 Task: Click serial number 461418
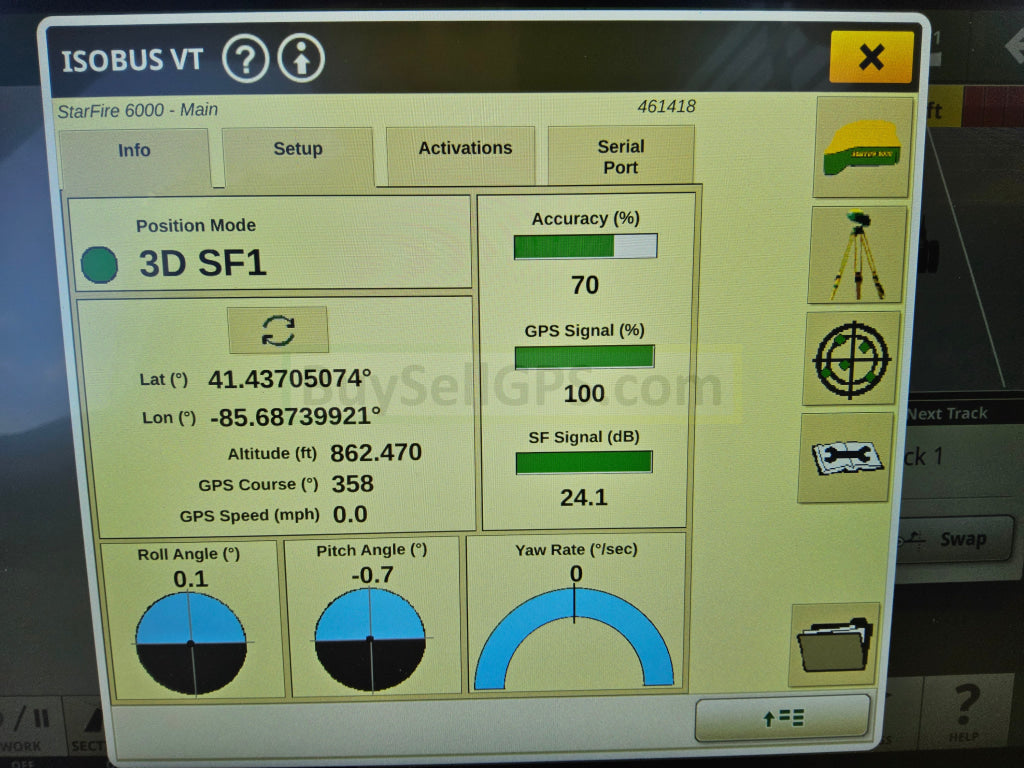(x=666, y=106)
